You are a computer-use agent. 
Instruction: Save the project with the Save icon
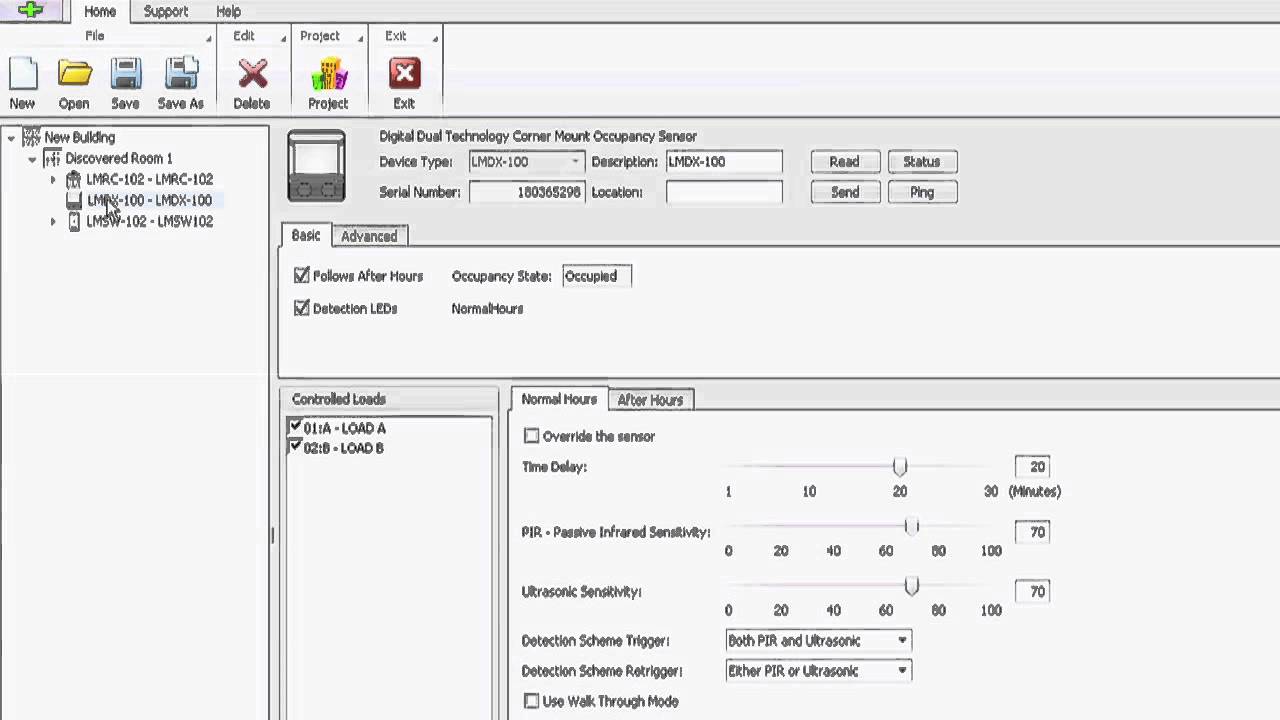pos(125,74)
